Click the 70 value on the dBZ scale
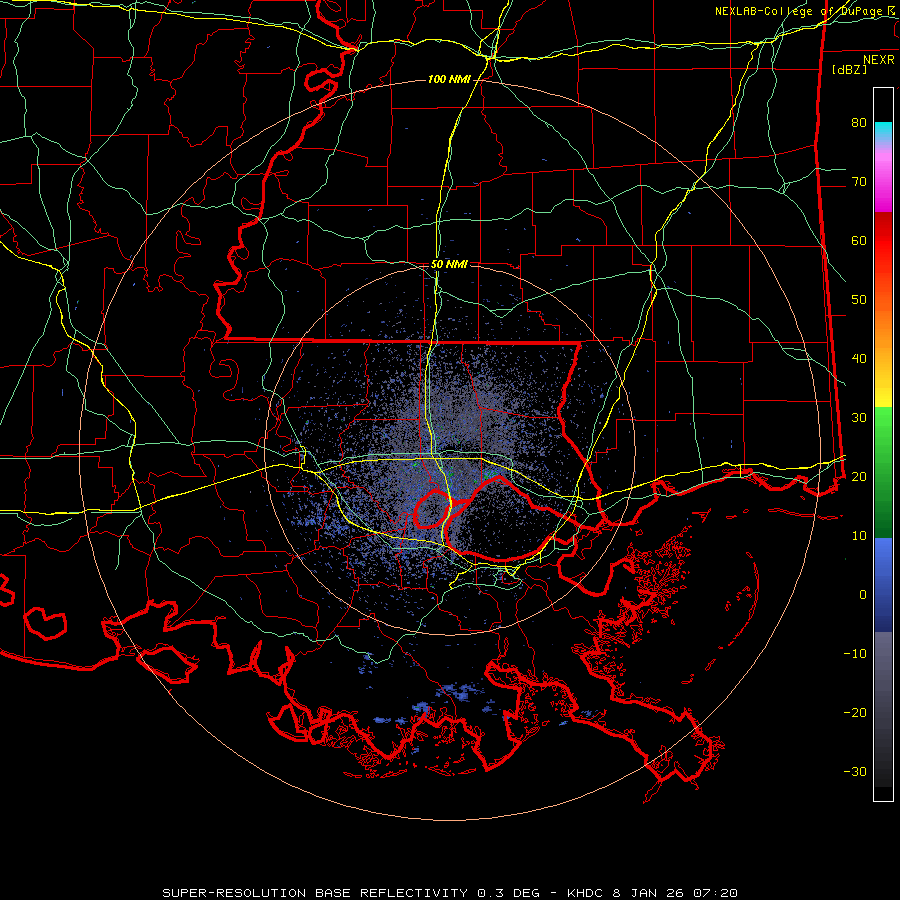The width and height of the screenshot is (900, 900). [x=859, y=182]
